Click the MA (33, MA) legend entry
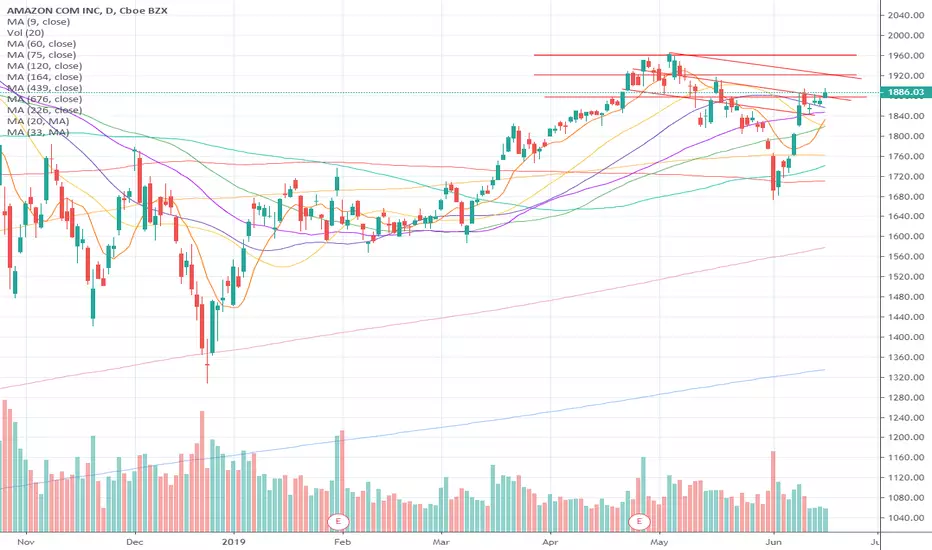This screenshot has width=932, height=550. (38, 132)
